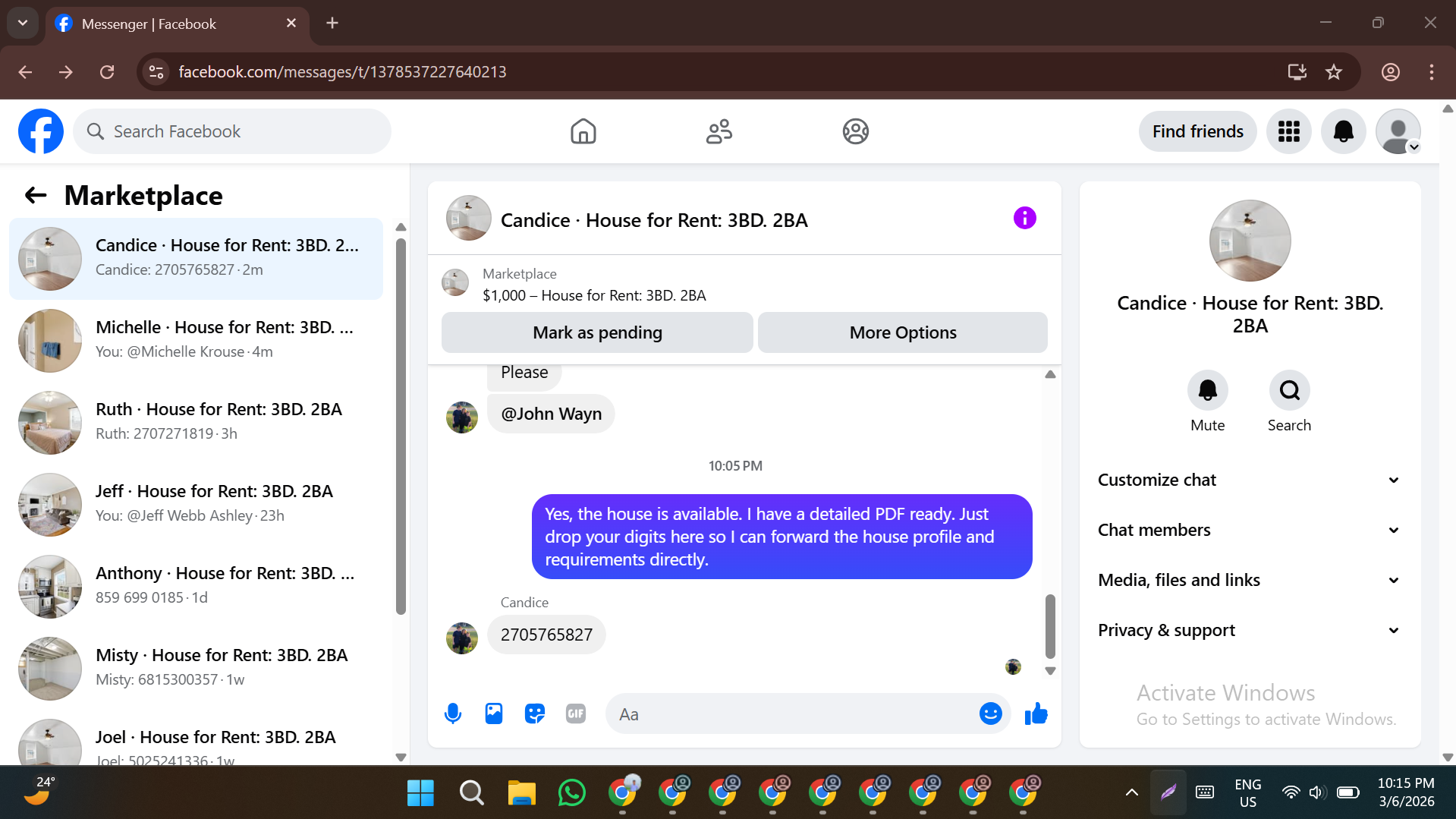Click the address bar URL
The height and width of the screenshot is (819, 1456).
(x=342, y=72)
